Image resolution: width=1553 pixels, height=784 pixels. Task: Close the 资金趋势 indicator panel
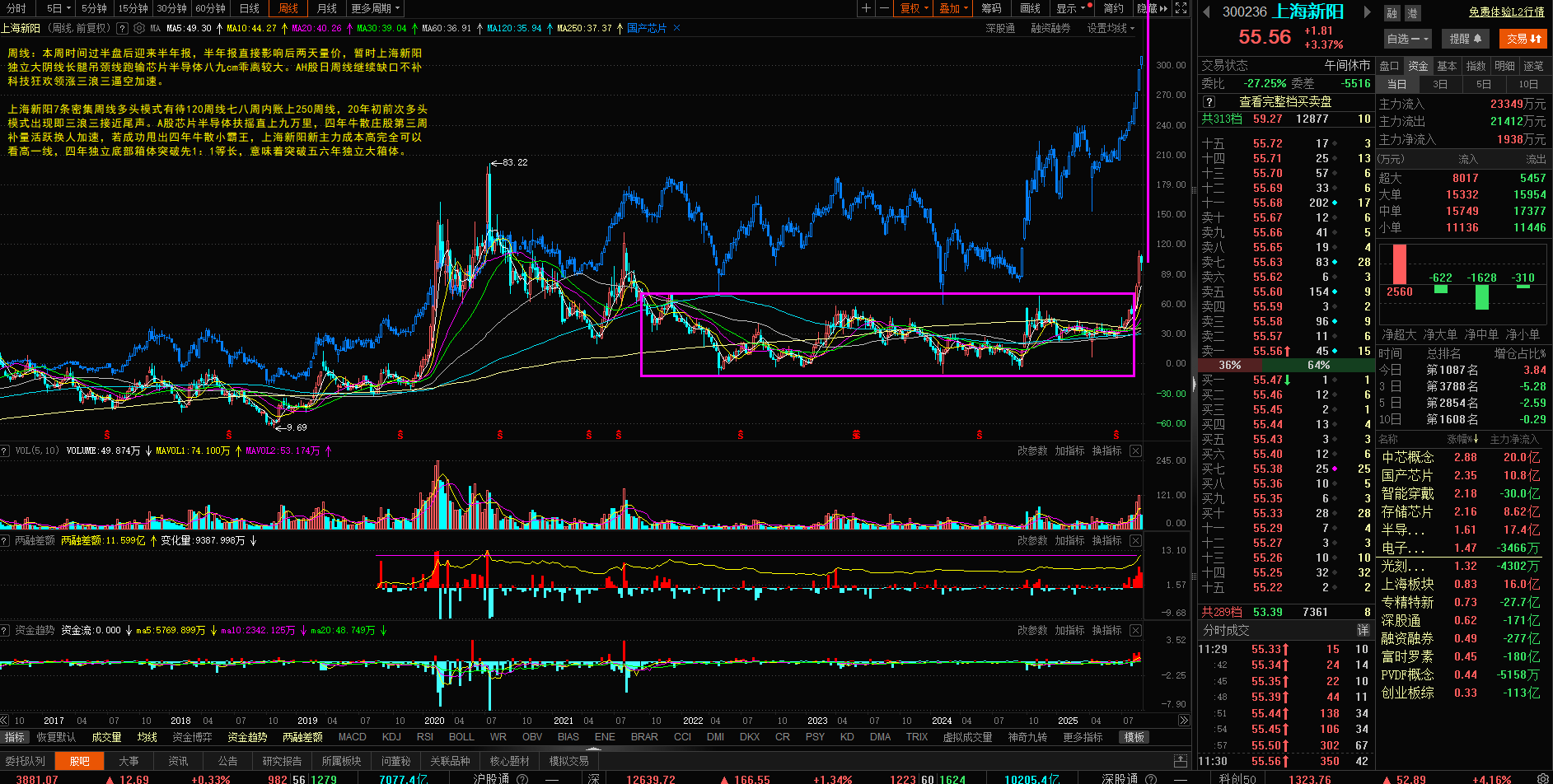(x=1135, y=630)
